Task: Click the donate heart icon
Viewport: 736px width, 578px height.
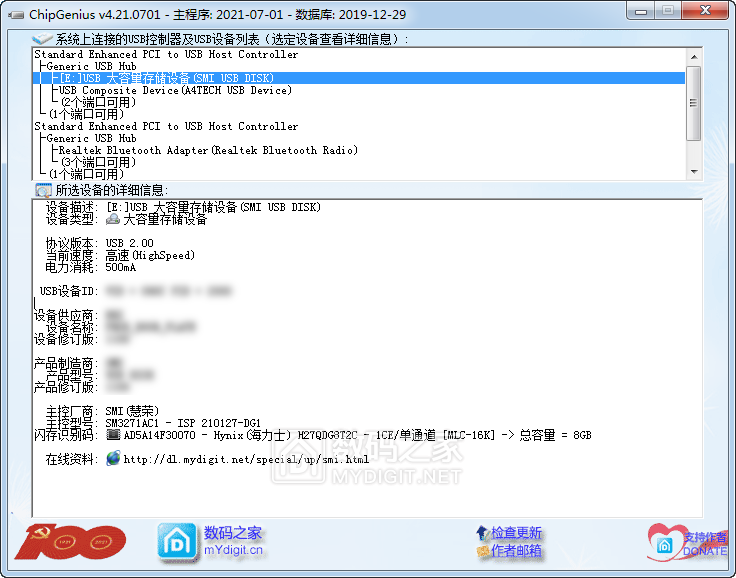Action: click(665, 543)
